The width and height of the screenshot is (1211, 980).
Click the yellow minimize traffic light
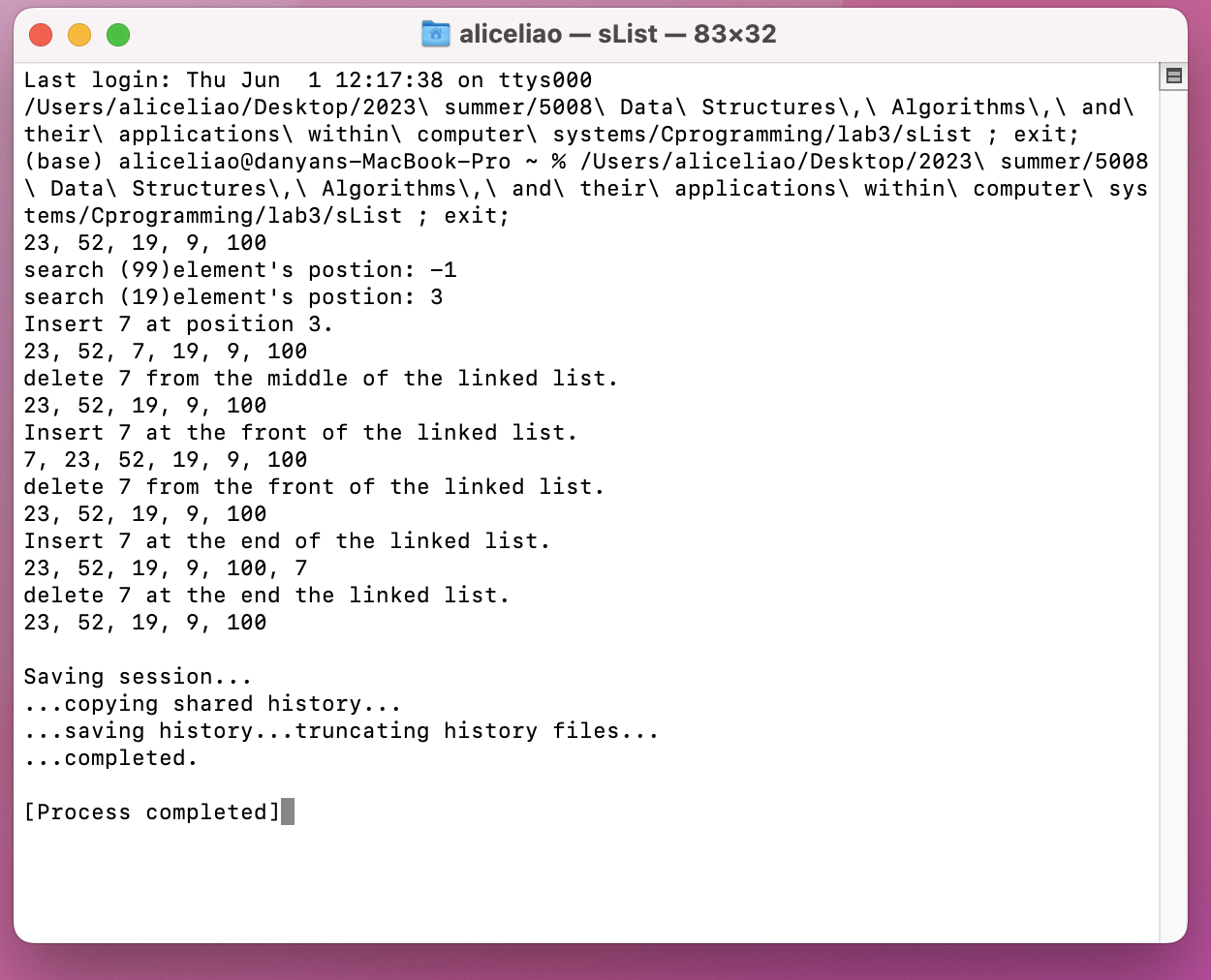click(x=78, y=33)
